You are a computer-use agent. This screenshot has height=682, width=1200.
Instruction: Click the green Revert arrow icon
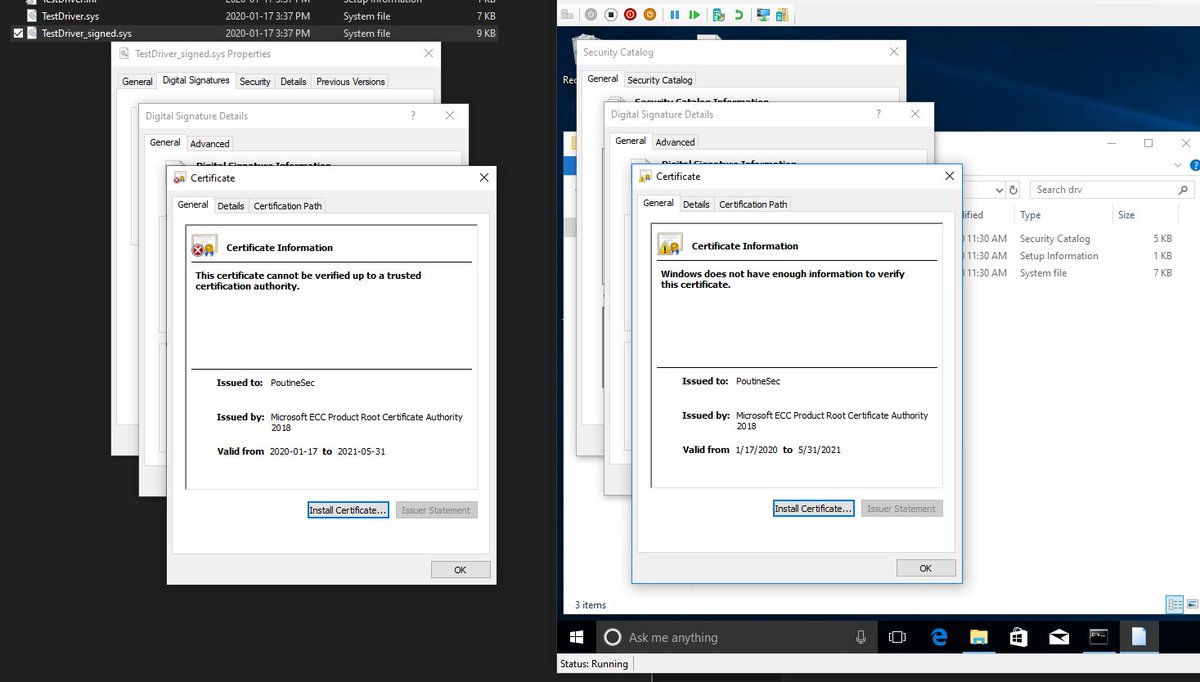coord(739,14)
